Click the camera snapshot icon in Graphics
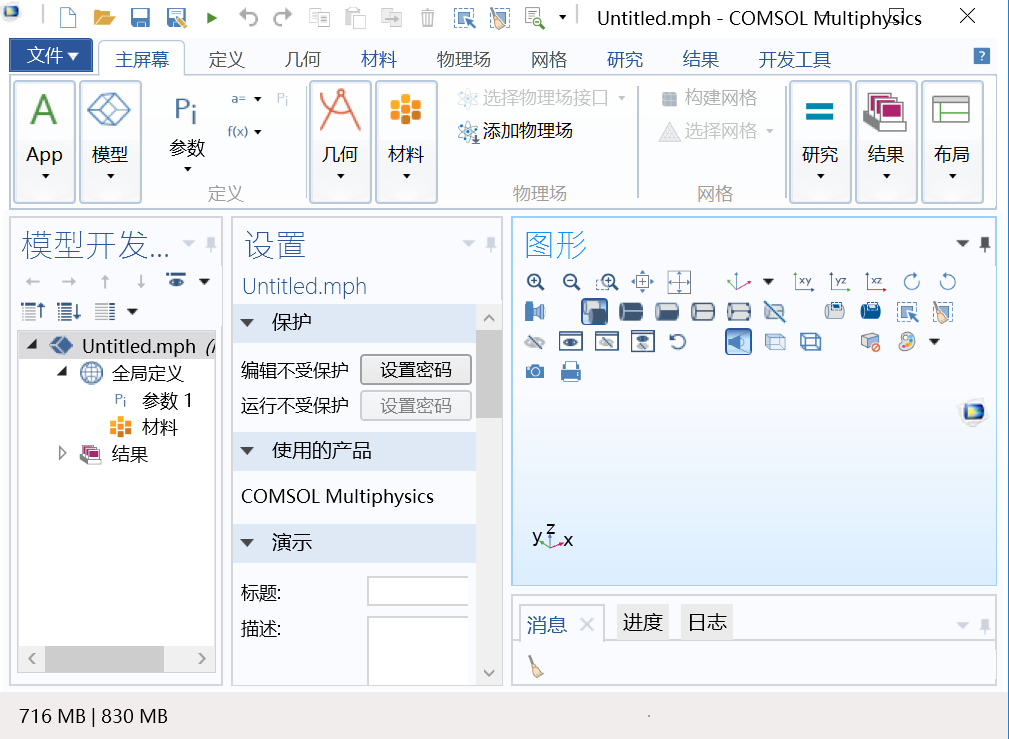1009x739 pixels. click(x=535, y=371)
